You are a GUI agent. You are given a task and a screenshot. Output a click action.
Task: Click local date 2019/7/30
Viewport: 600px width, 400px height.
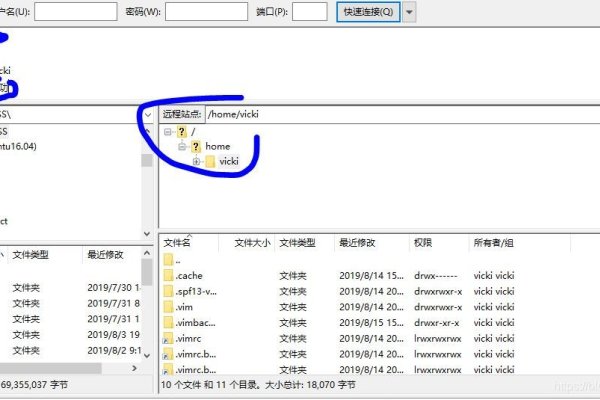tap(114, 287)
